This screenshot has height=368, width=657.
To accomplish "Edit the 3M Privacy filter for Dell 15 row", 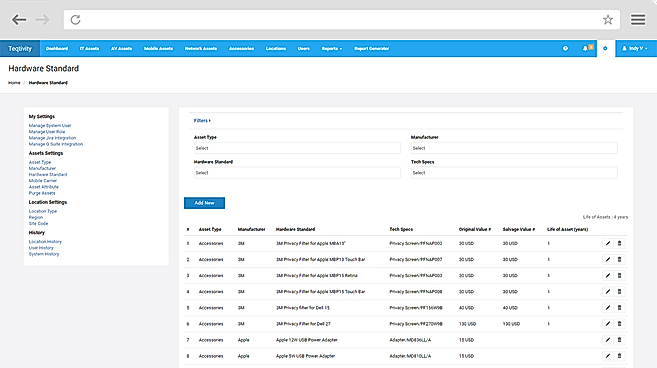I will [x=608, y=308].
